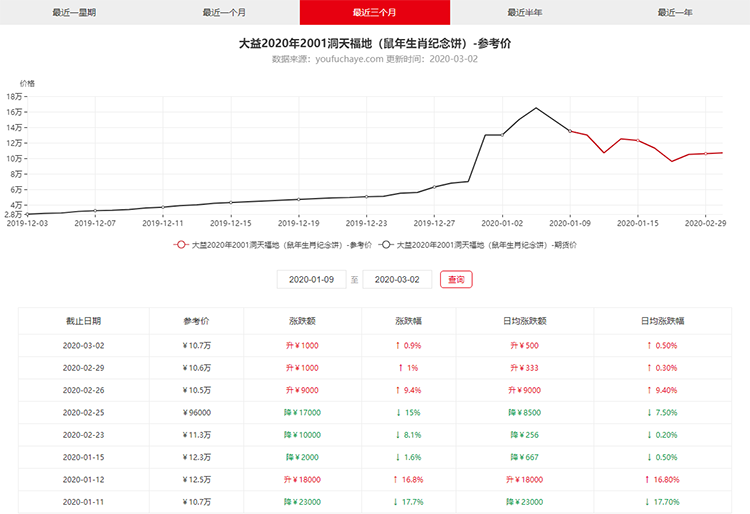The width and height of the screenshot is (750, 514).
Task: Click the chart data point at 2020-01-09
Action: pyautogui.click(x=570, y=131)
